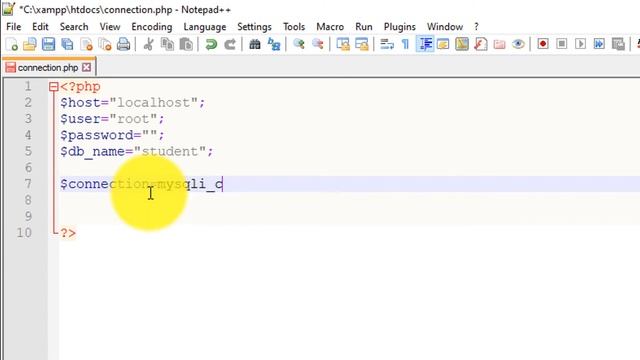Open the Window menu
The image size is (640, 360).
pyautogui.click(x=445, y=27)
